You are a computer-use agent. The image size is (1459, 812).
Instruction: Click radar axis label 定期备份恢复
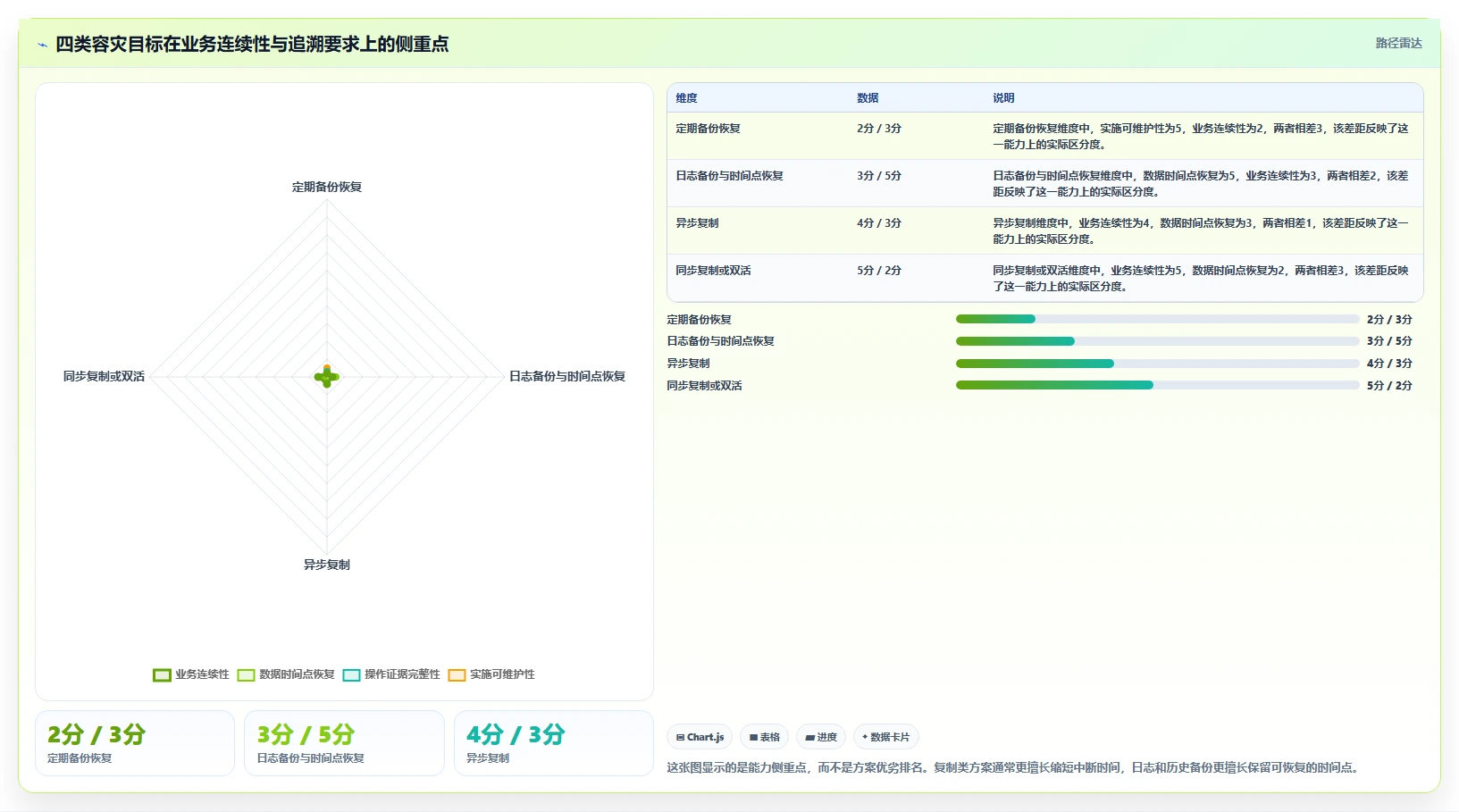click(x=327, y=187)
